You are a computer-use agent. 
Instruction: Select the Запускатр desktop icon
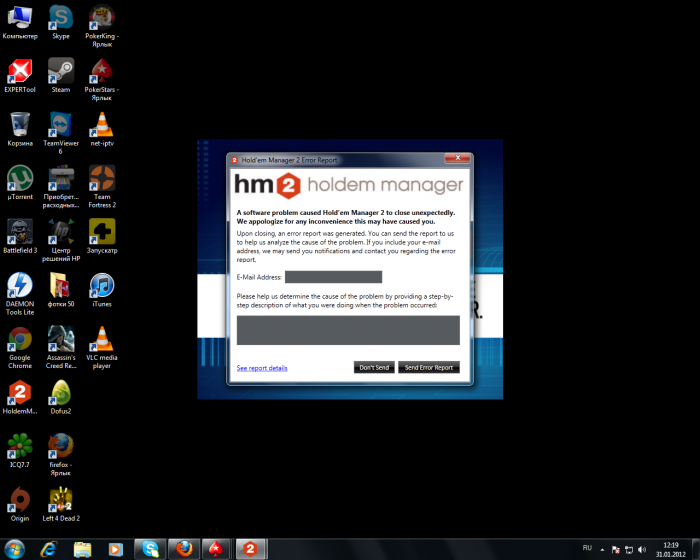click(x=102, y=237)
